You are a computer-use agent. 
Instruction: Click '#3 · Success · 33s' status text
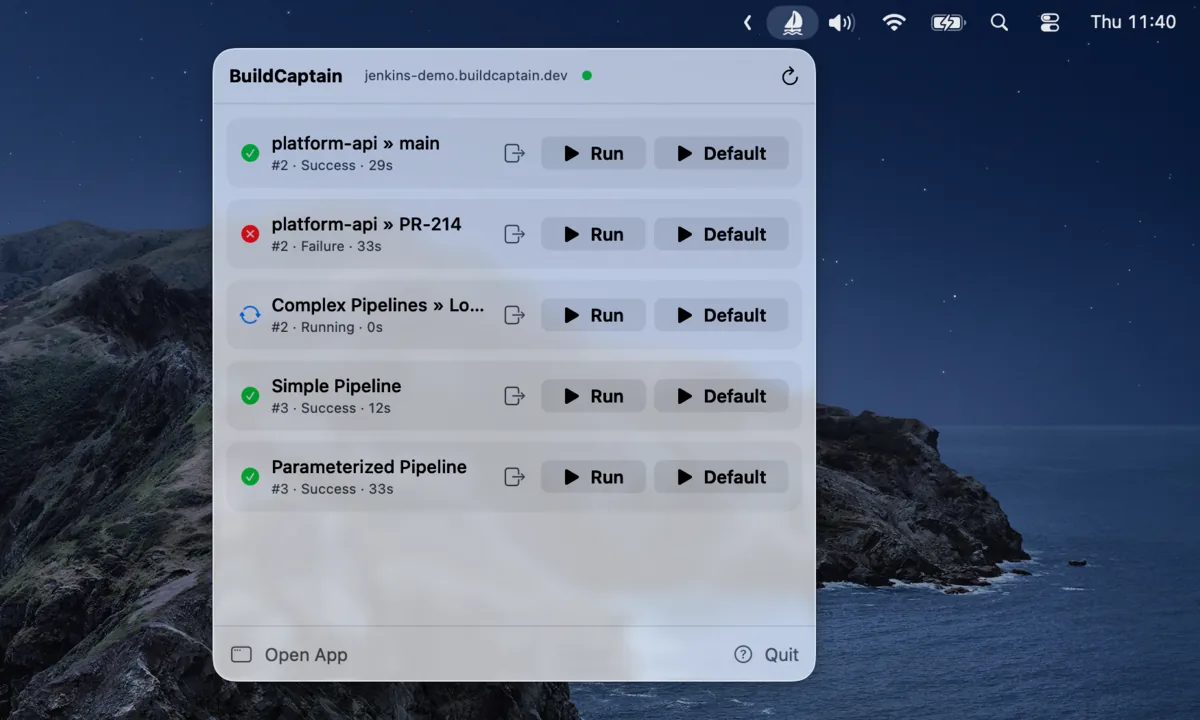click(332, 489)
